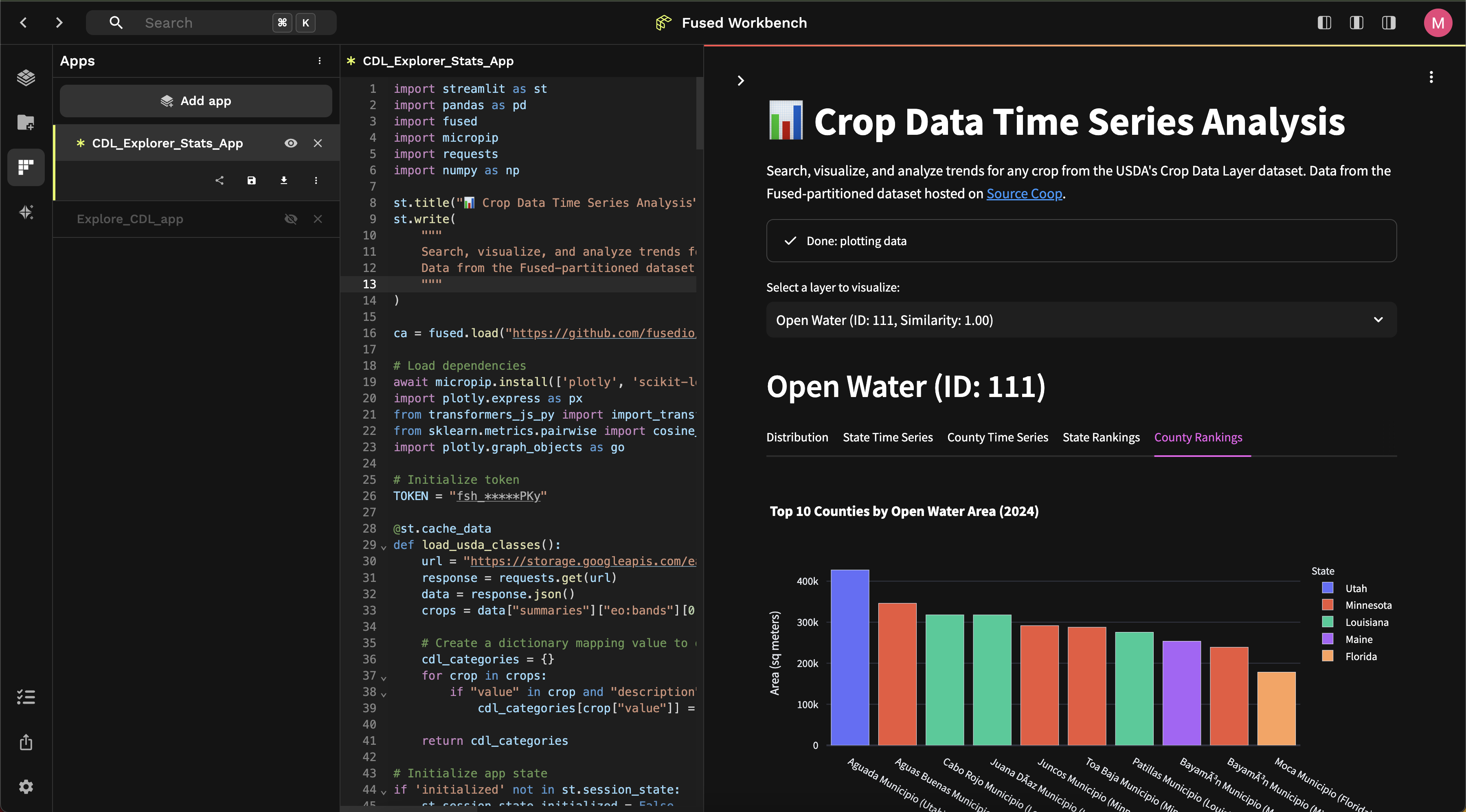Open the github.com/fusedio link in code
Image resolution: width=1466 pixels, height=812 pixels.
click(x=604, y=333)
